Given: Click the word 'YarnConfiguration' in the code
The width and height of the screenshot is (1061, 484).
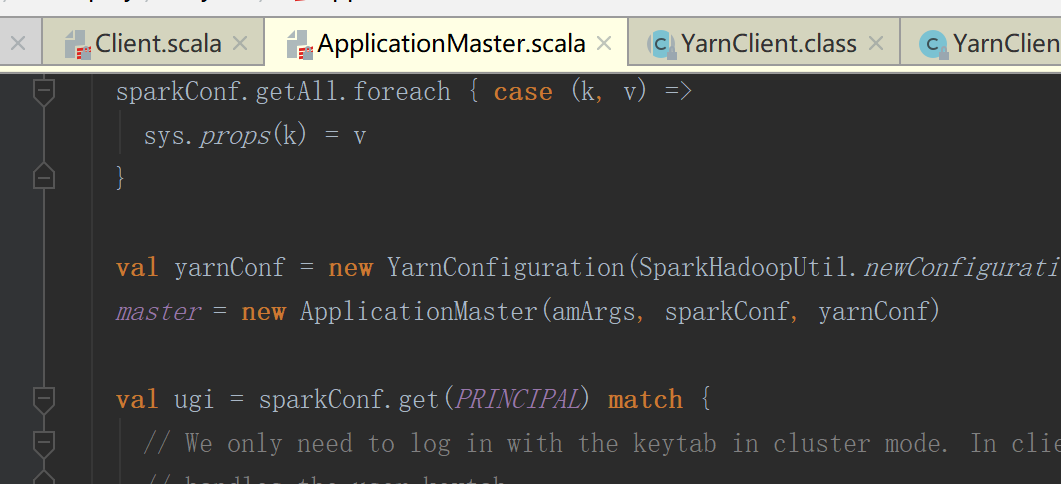Looking at the screenshot, I should 507,267.
